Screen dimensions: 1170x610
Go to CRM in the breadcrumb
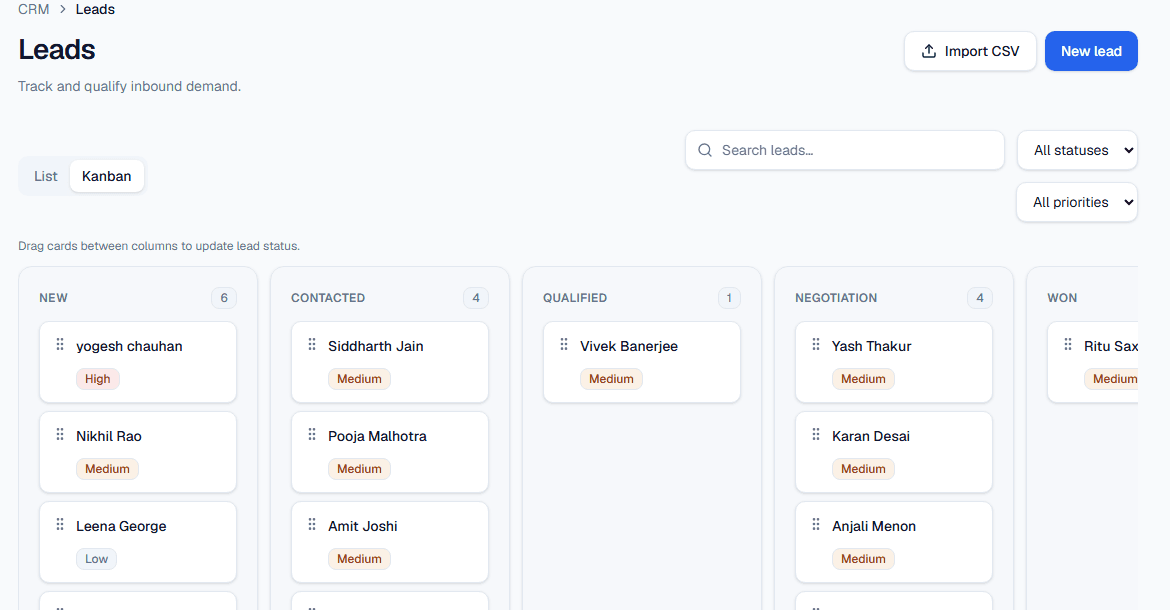[34, 9]
